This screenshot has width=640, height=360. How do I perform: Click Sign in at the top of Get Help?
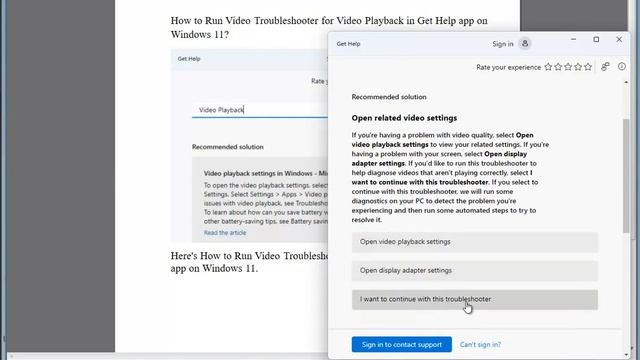(x=502, y=44)
